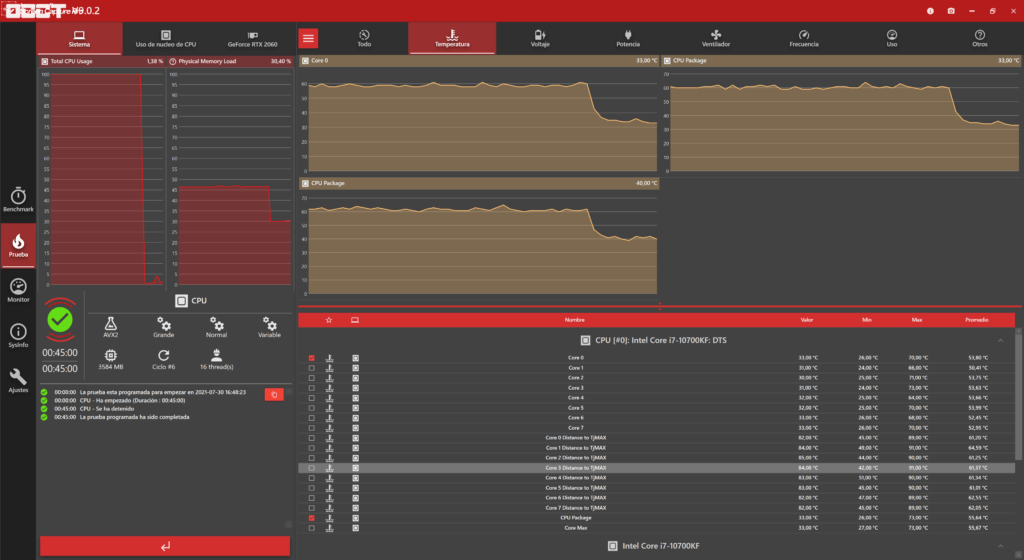
Task: Check the Core 3 checkbox
Action: tap(312, 388)
